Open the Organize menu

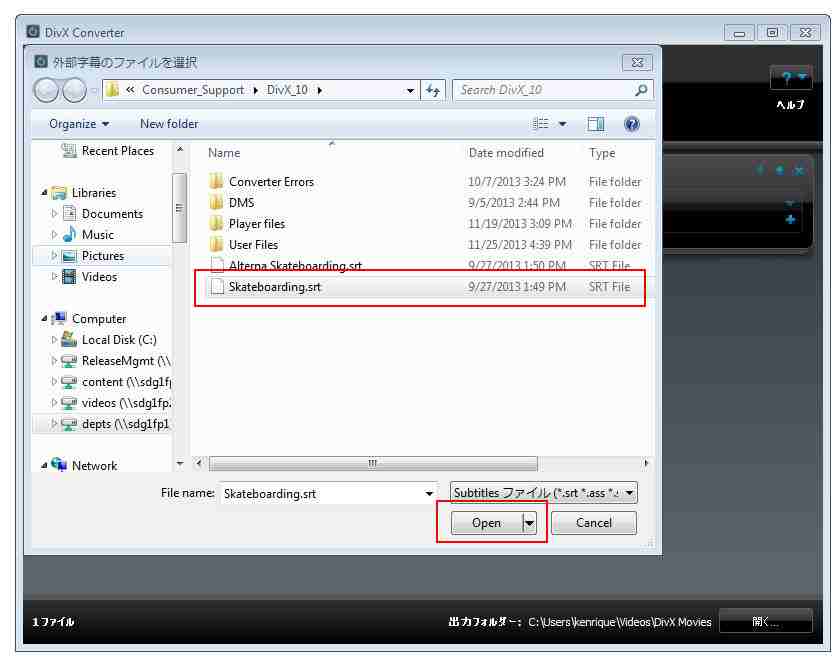tap(79, 124)
